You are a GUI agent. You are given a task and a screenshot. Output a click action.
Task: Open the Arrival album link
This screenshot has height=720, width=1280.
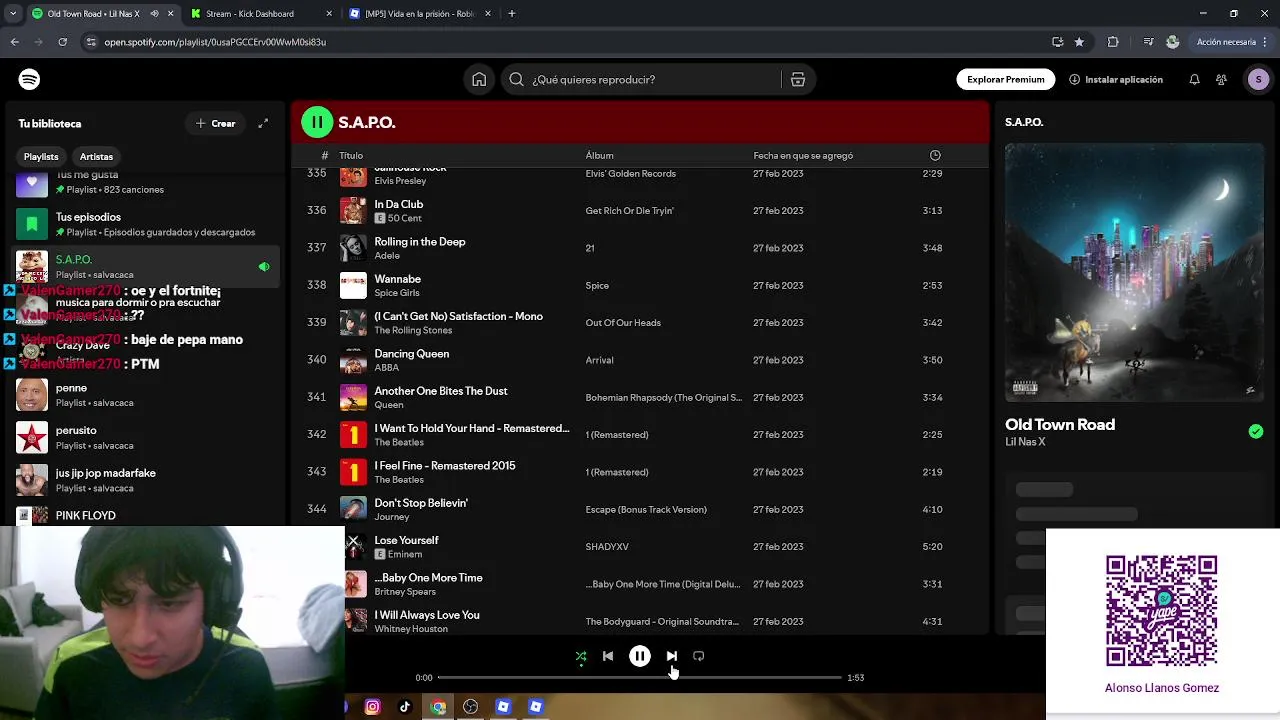coord(599,360)
